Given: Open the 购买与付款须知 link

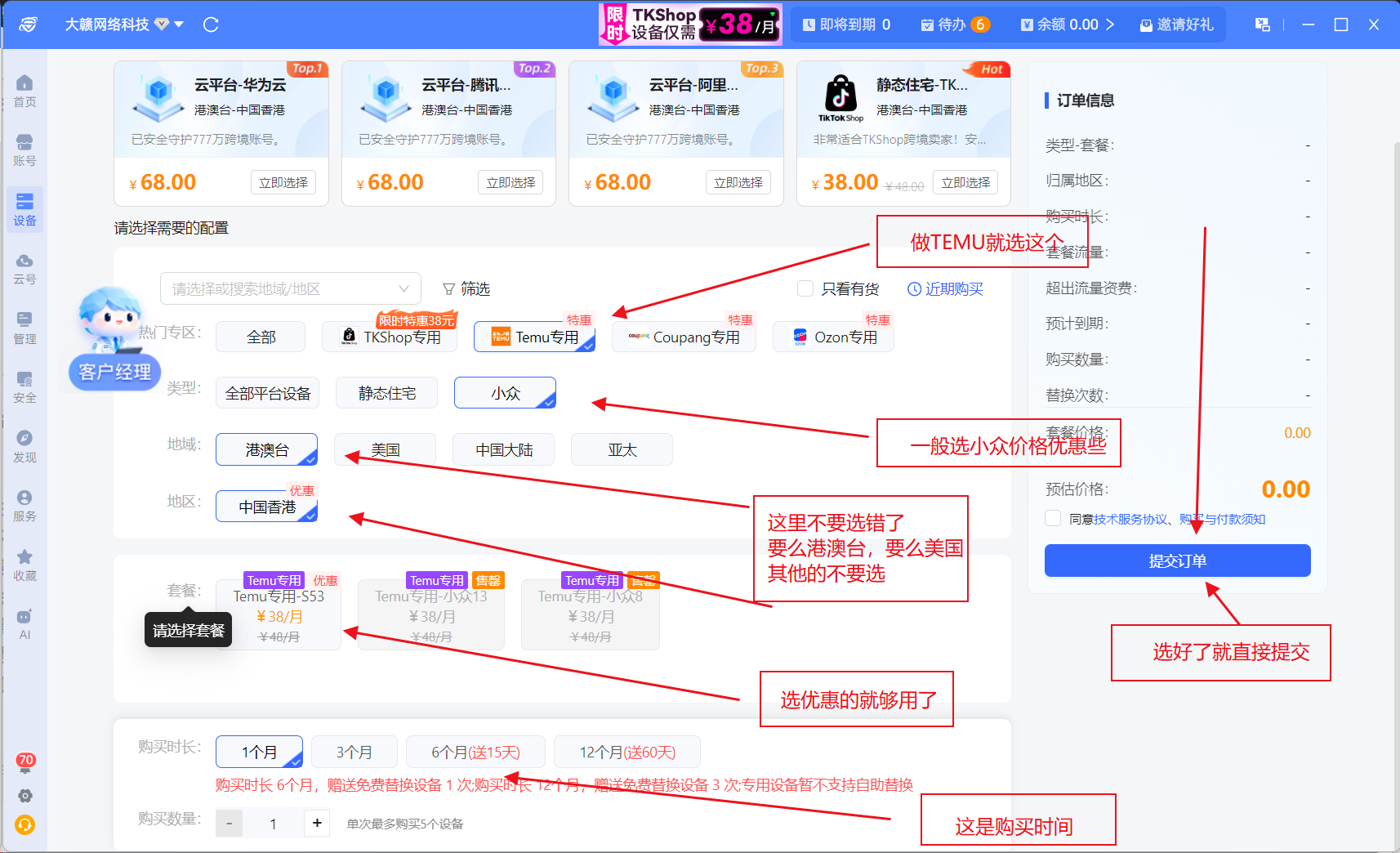Looking at the screenshot, I should (1223, 519).
